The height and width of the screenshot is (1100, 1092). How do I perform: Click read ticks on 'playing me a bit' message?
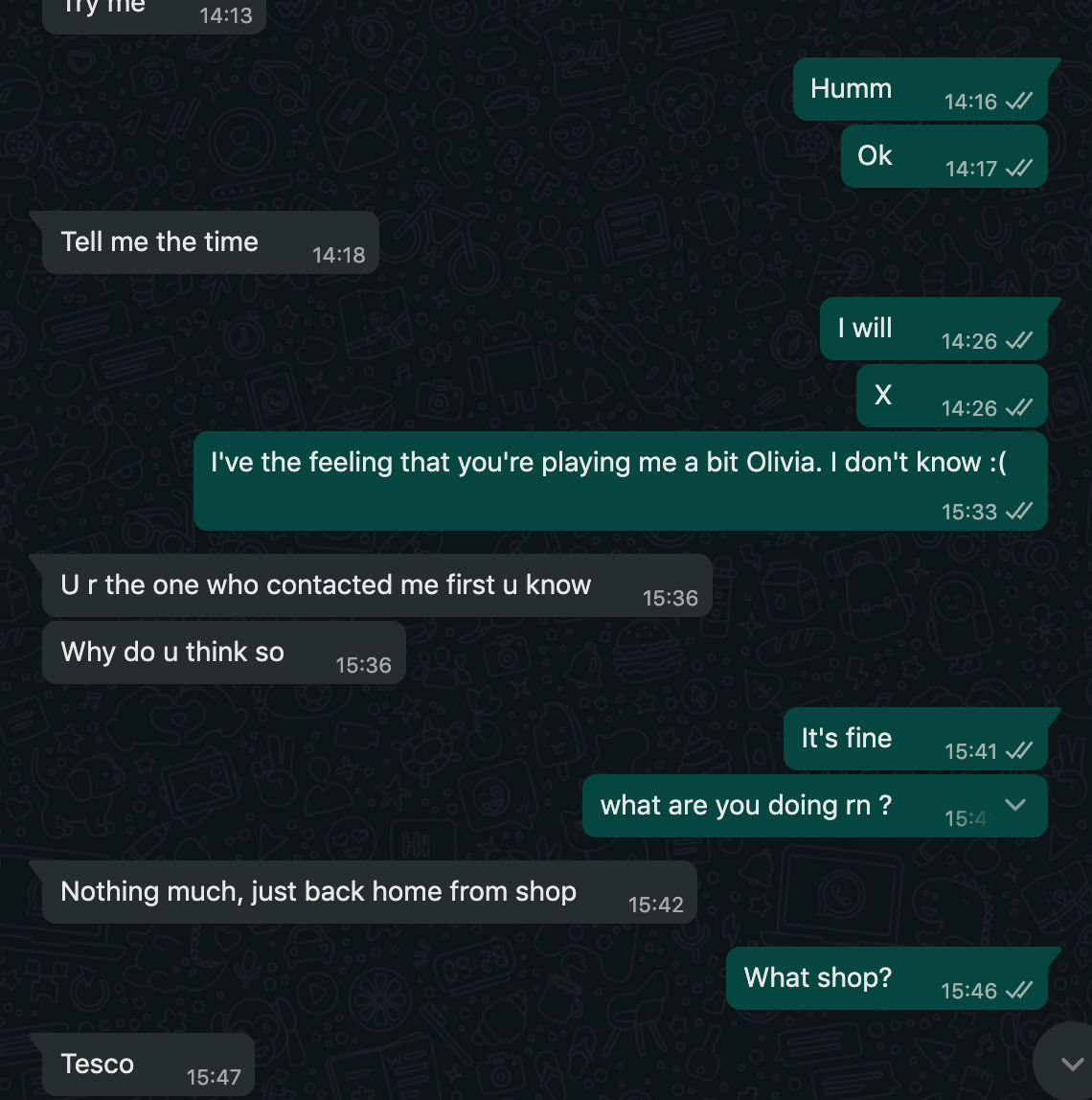click(x=1019, y=512)
